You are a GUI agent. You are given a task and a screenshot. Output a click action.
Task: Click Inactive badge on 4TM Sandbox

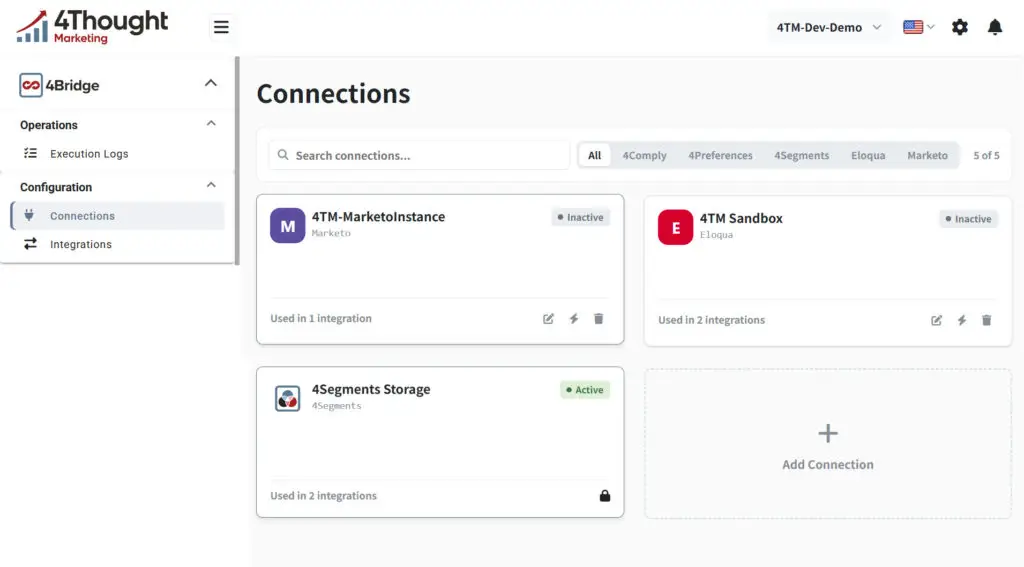[x=968, y=219]
